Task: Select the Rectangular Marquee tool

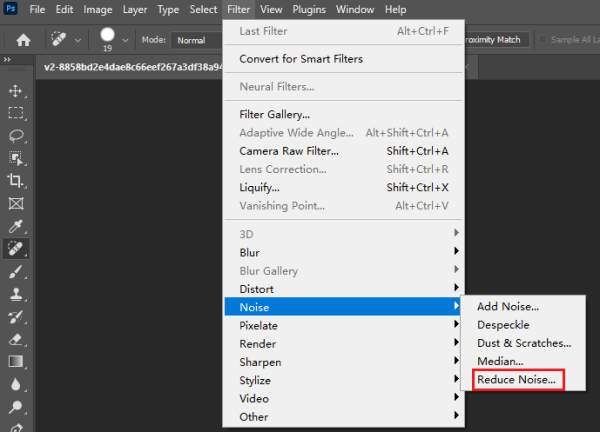Action: (15, 113)
